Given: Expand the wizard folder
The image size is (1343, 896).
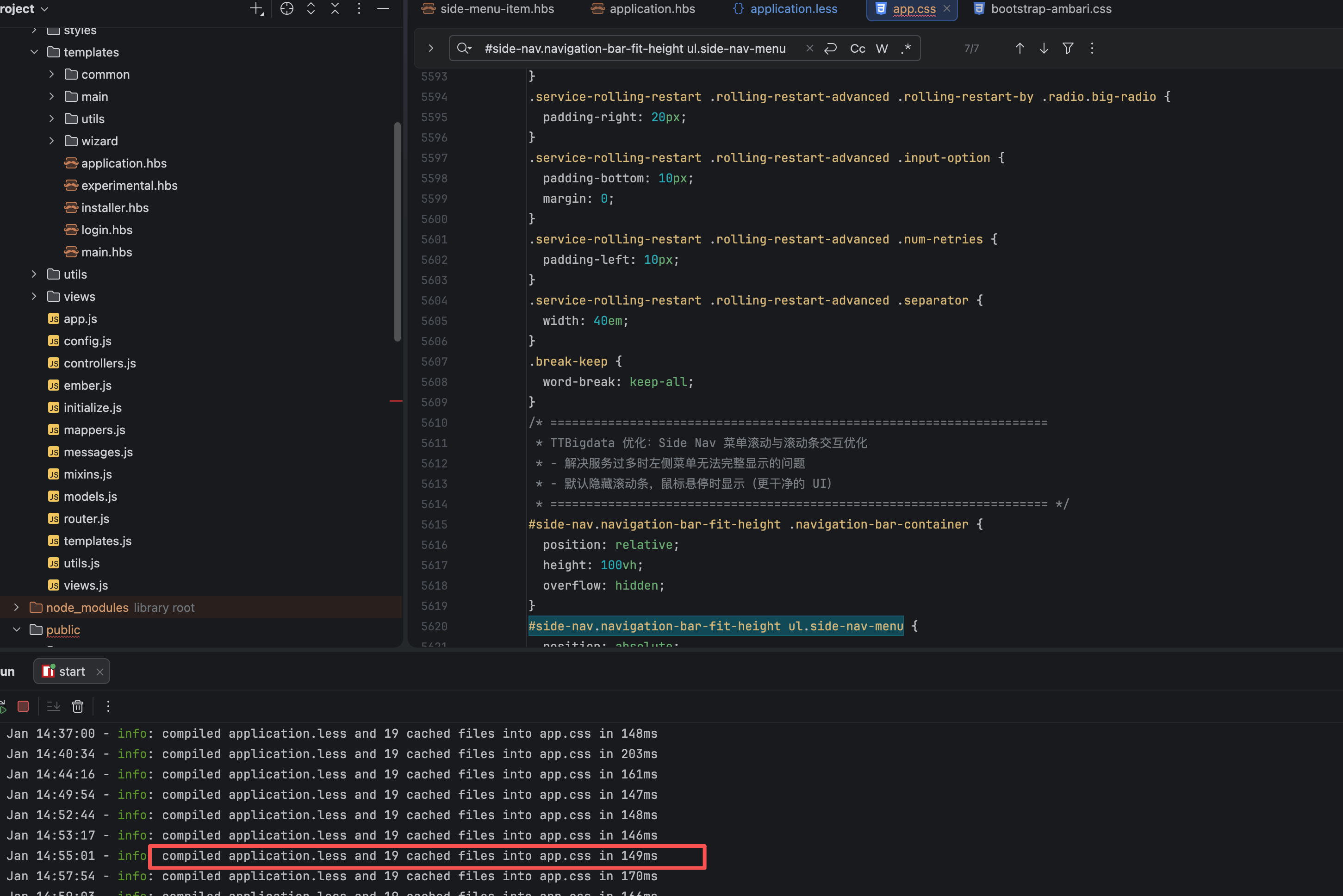Looking at the screenshot, I should pyautogui.click(x=51, y=141).
